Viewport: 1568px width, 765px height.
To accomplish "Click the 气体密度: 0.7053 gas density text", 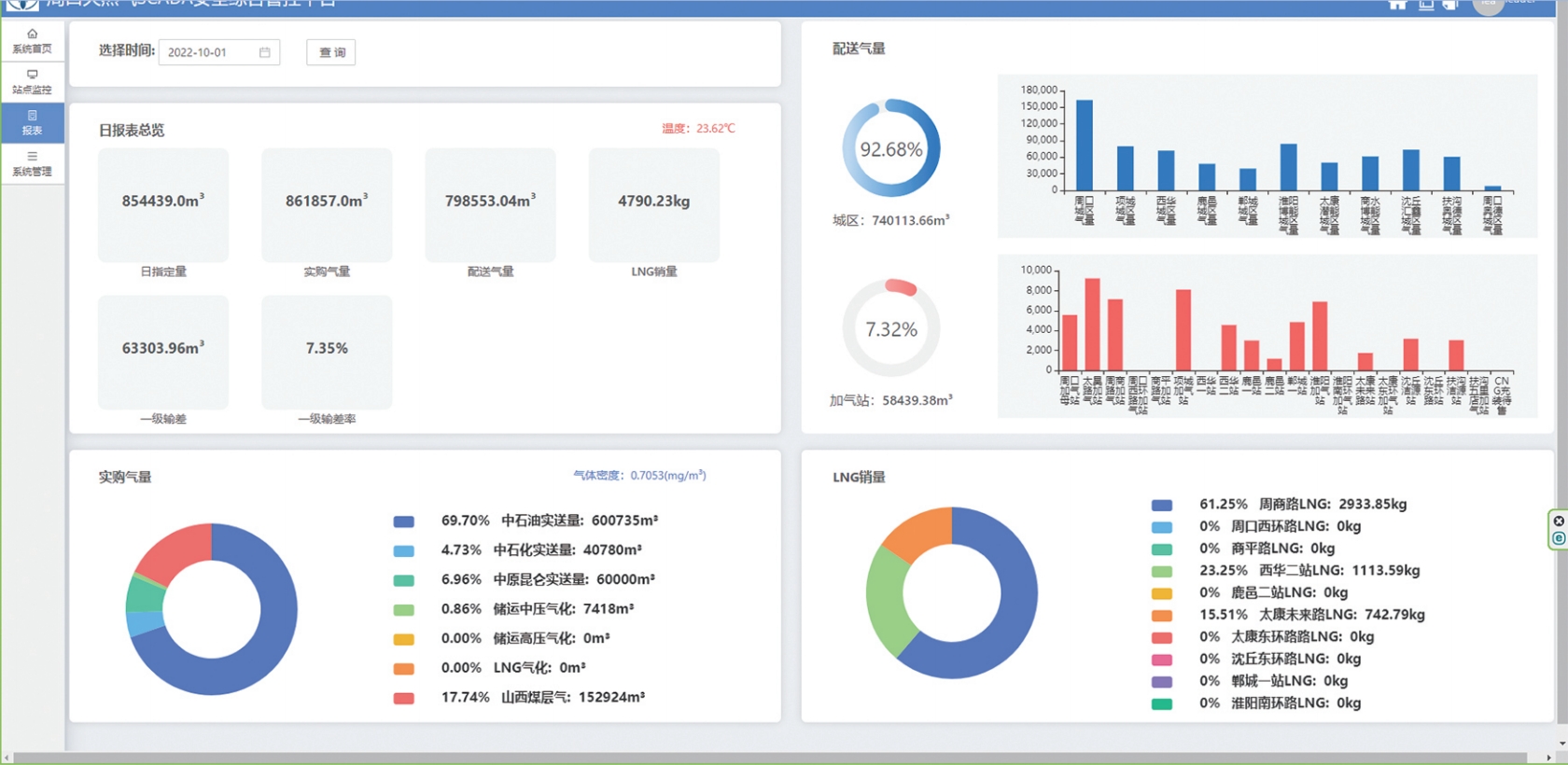I will (639, 475).
